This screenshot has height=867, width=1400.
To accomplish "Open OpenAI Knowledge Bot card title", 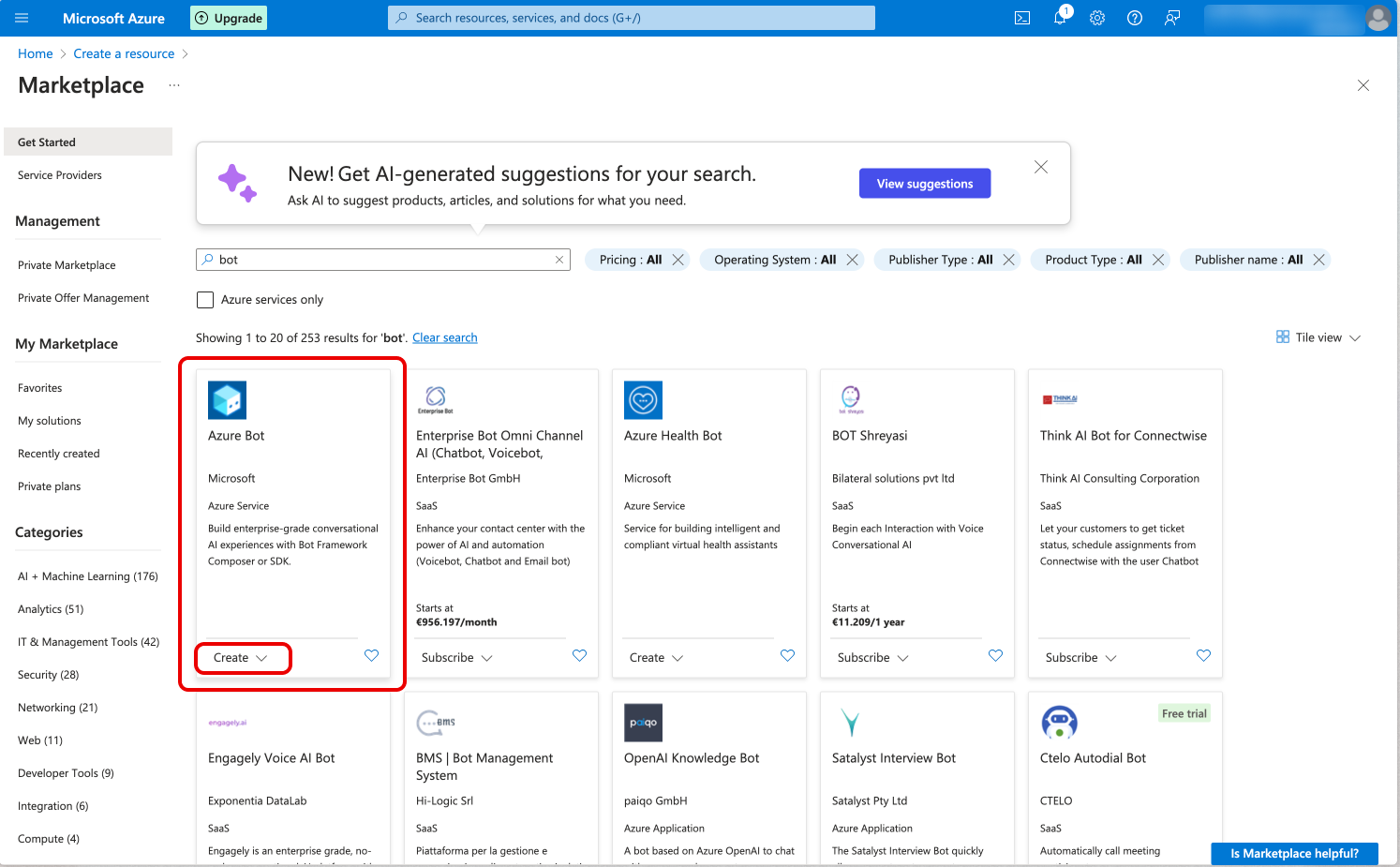I will pyautogui.click(x=692, y=758).
